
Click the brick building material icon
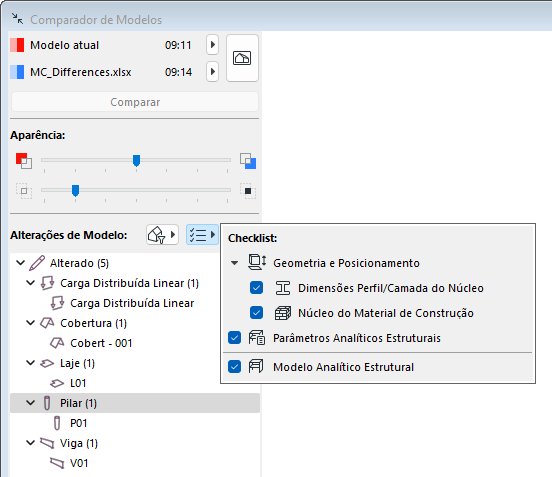click(x=283, y=313)
